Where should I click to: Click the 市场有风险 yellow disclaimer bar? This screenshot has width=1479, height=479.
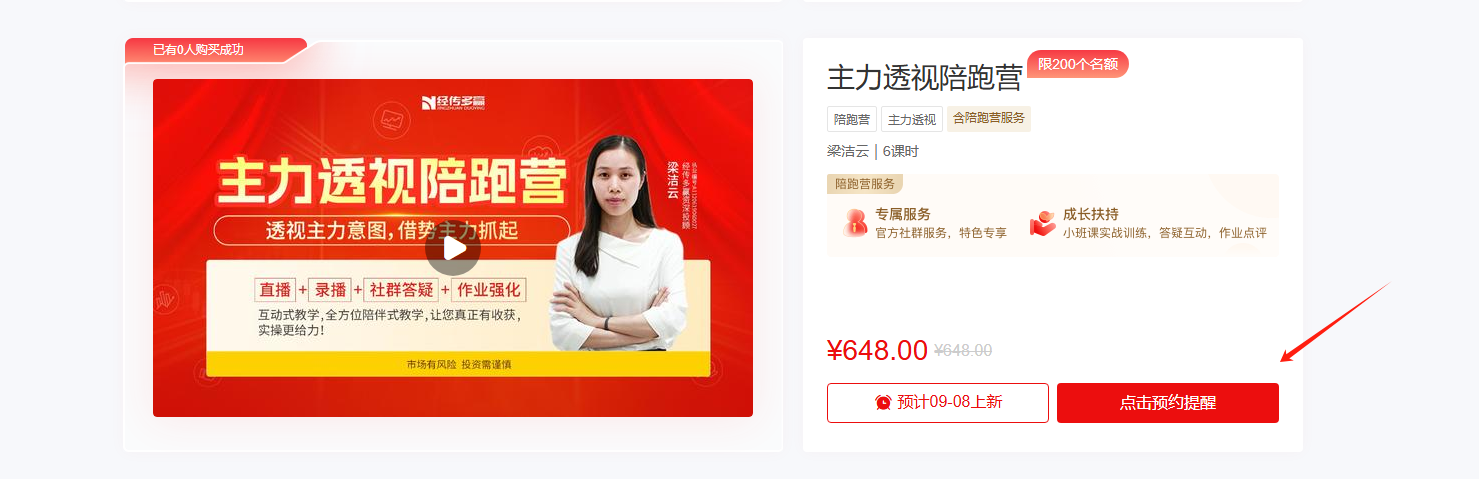[458, 364]
